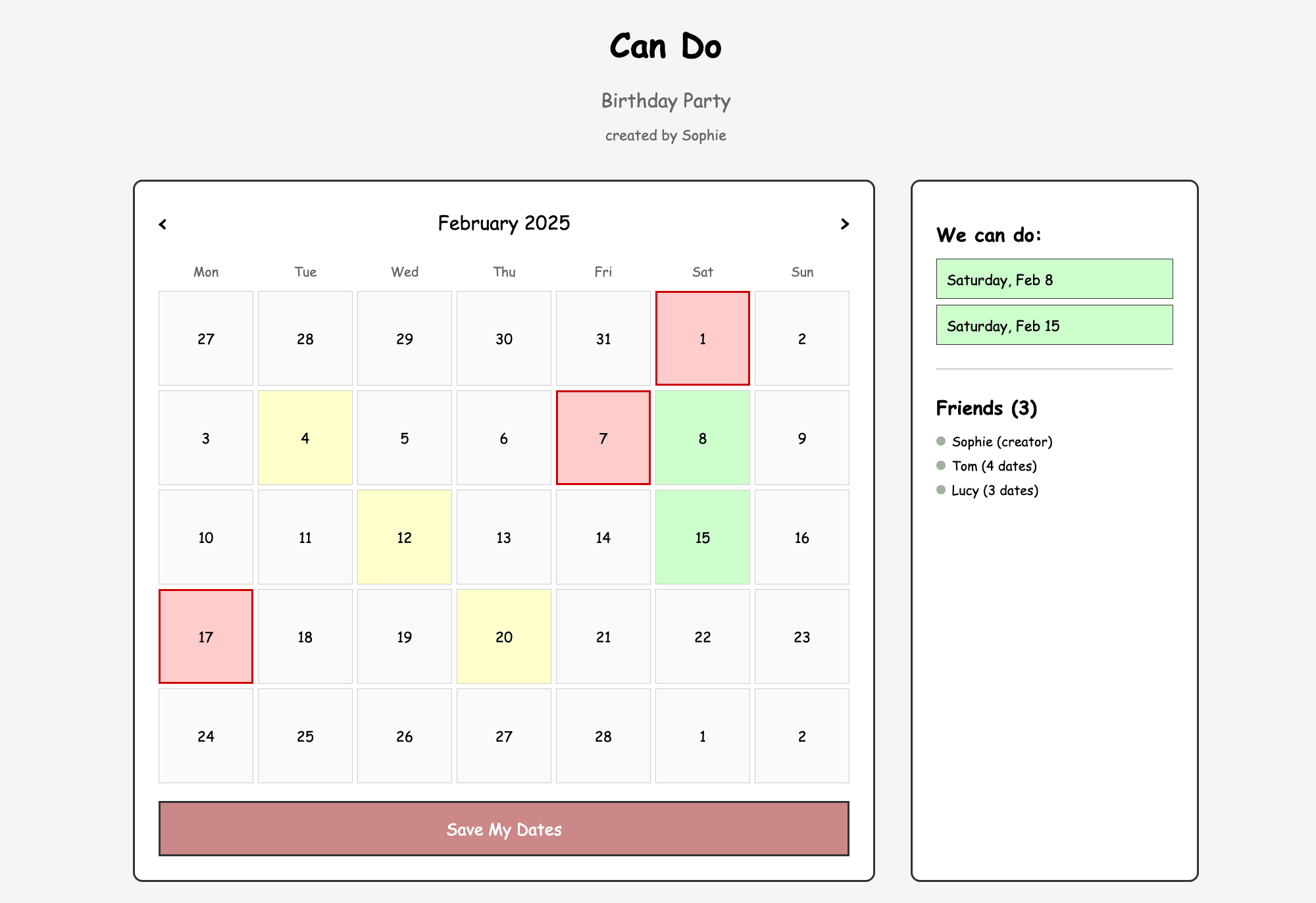Select Sophie (creator) in Friends list
Image resolution: width=1316 pixels, height=903 pixels.
(1001, 442)
